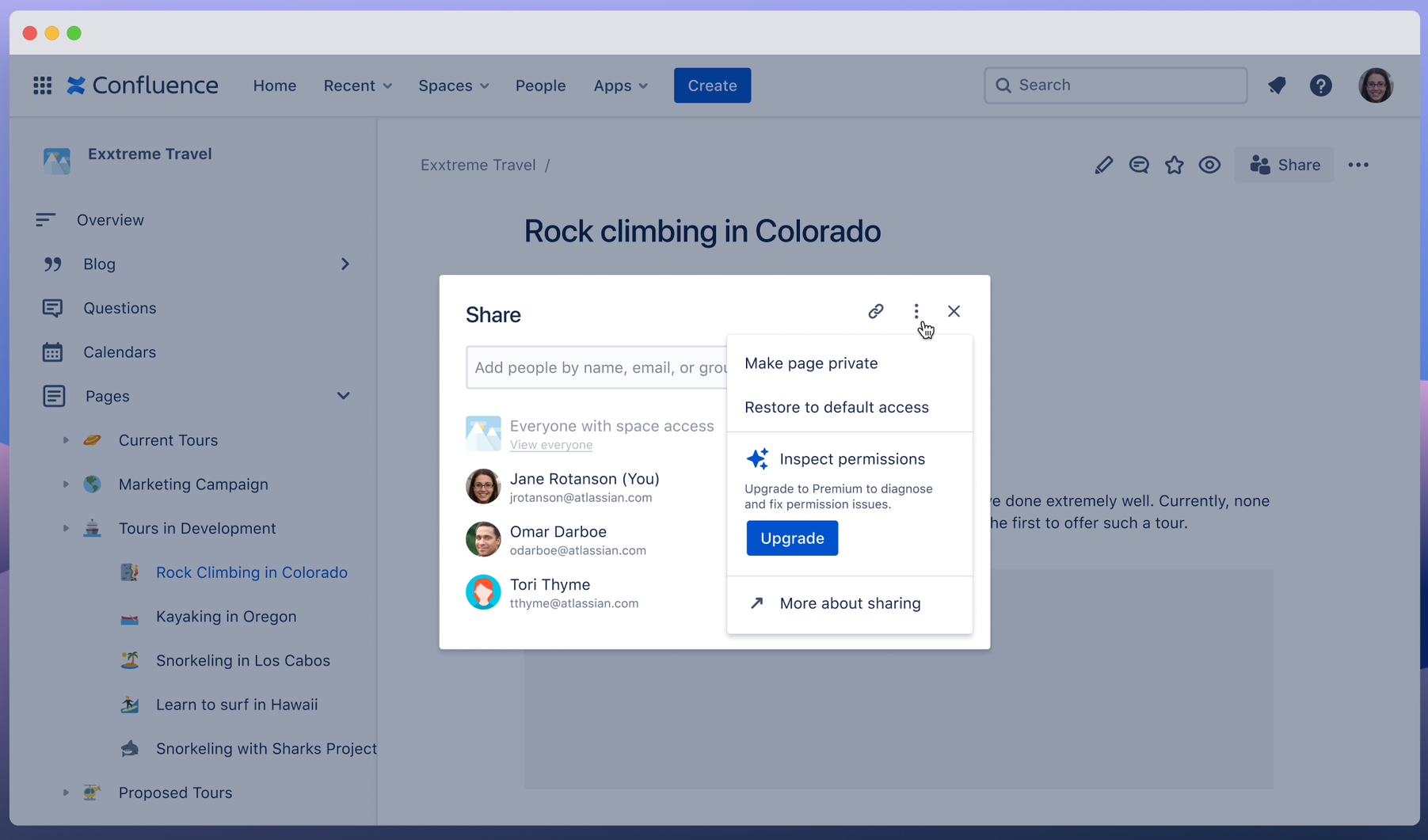1428x840 pixels.
Task: Click Jane Rotanson (You) name
Action: [x=585, y=478]
